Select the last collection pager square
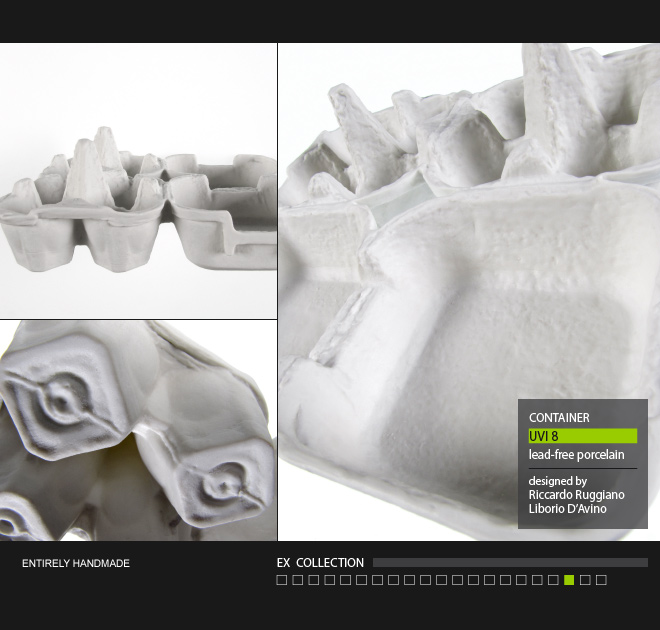This screenshot has height=630, width=660. pyautogui.click(x=601, y=580)
